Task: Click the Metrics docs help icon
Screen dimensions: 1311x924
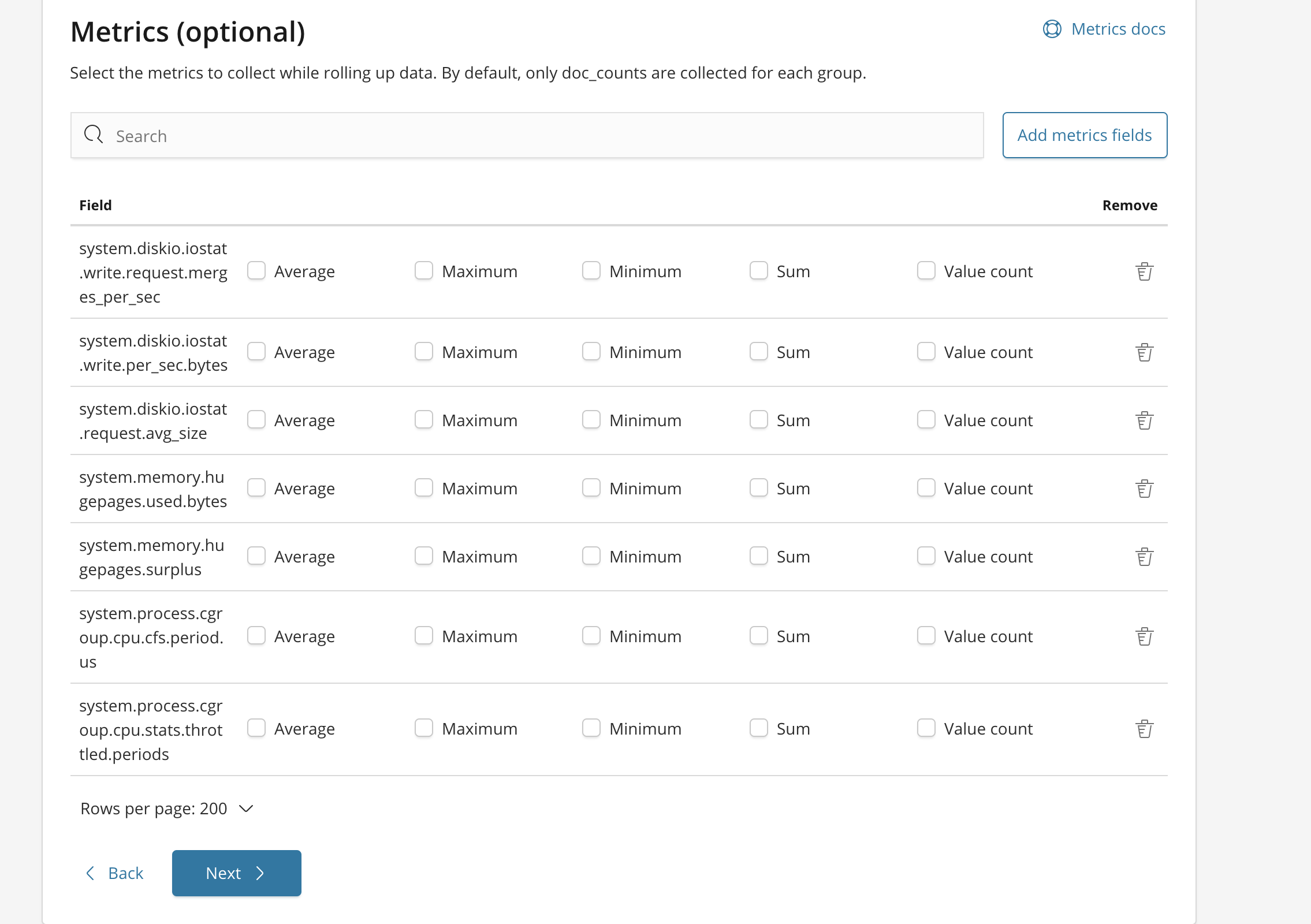Action: coord(1052,29)
